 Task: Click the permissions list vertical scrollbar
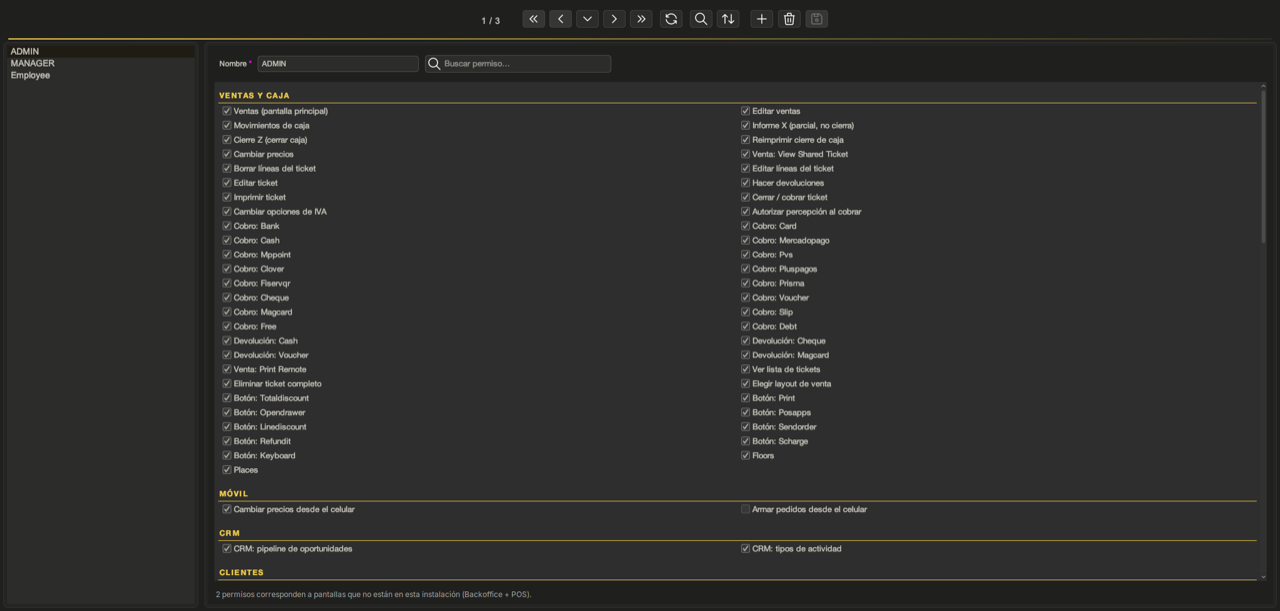pos(1263,166)
